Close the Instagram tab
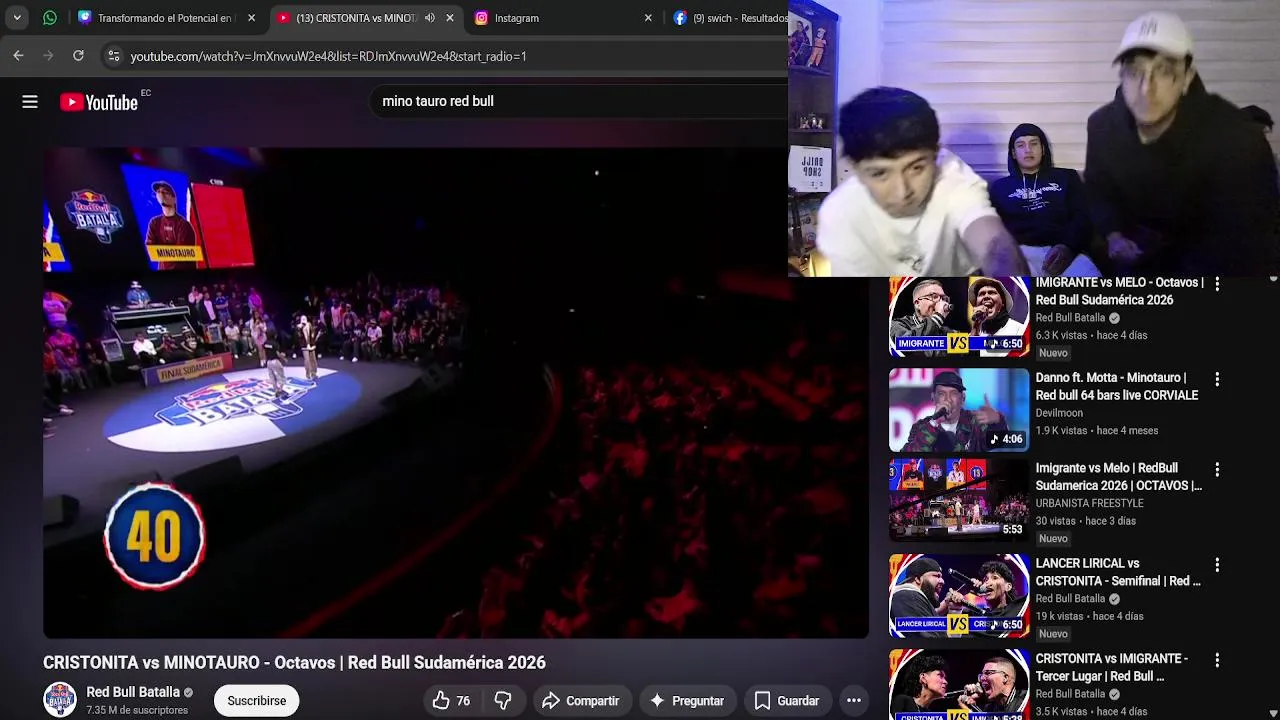The width and height of the screenshot is (1280, 720). tap(648, 18)
